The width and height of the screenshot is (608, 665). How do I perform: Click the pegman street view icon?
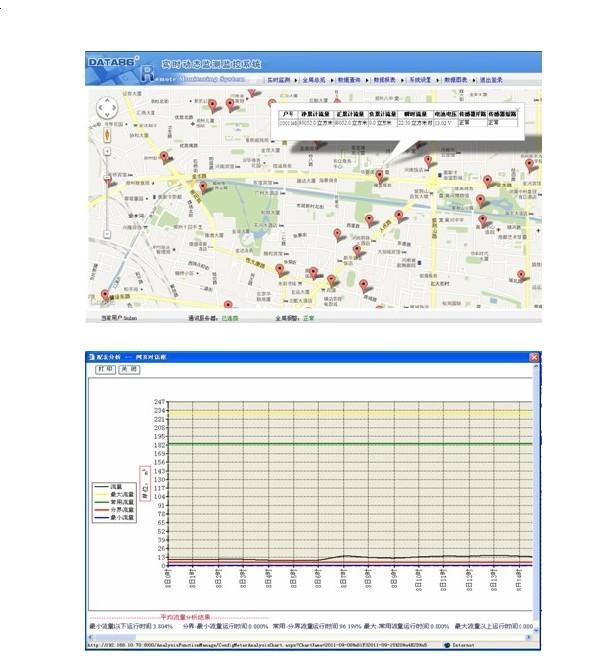pos(106,134)
